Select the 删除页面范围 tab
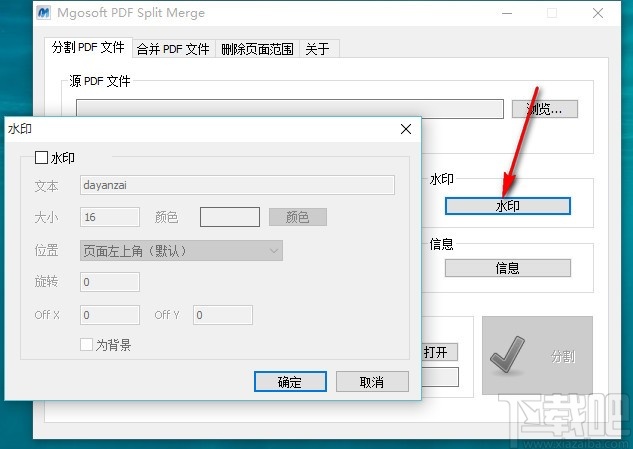Screen dimensions: 633x449 pos(257,49)
